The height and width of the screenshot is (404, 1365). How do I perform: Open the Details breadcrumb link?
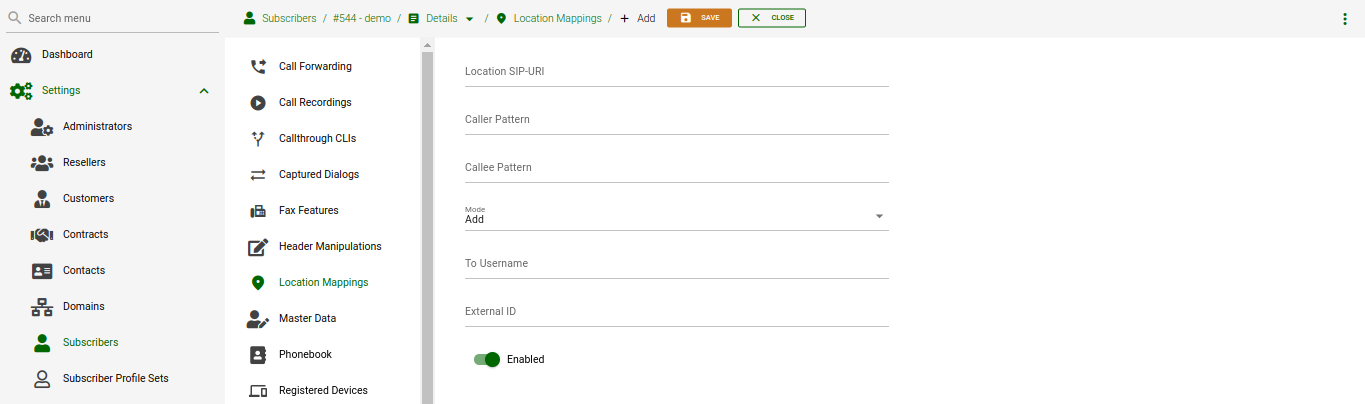[441, 18]
